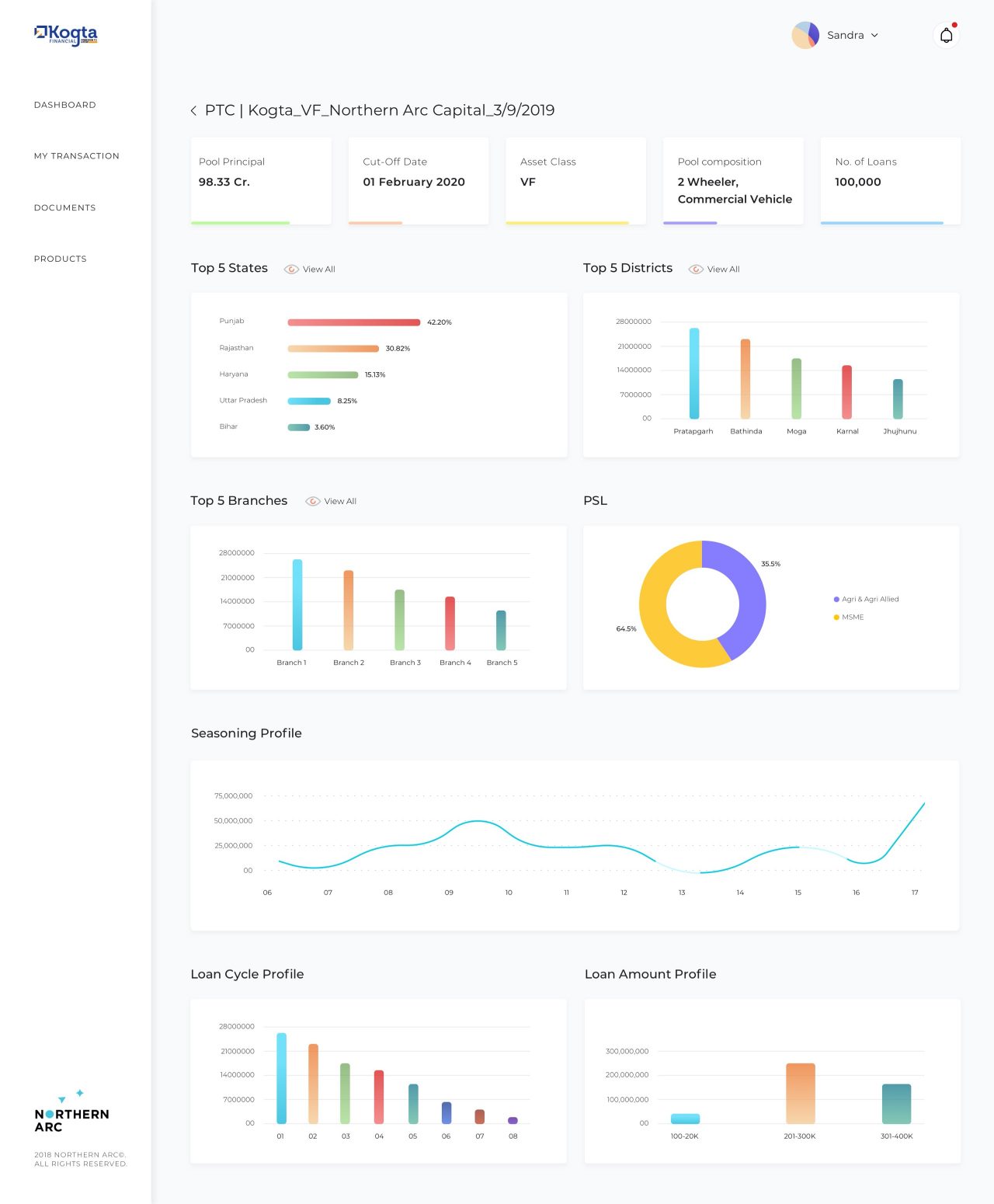Select Products in the sidebar
This screenshot has width=994, height=1204.
point(61,259)
